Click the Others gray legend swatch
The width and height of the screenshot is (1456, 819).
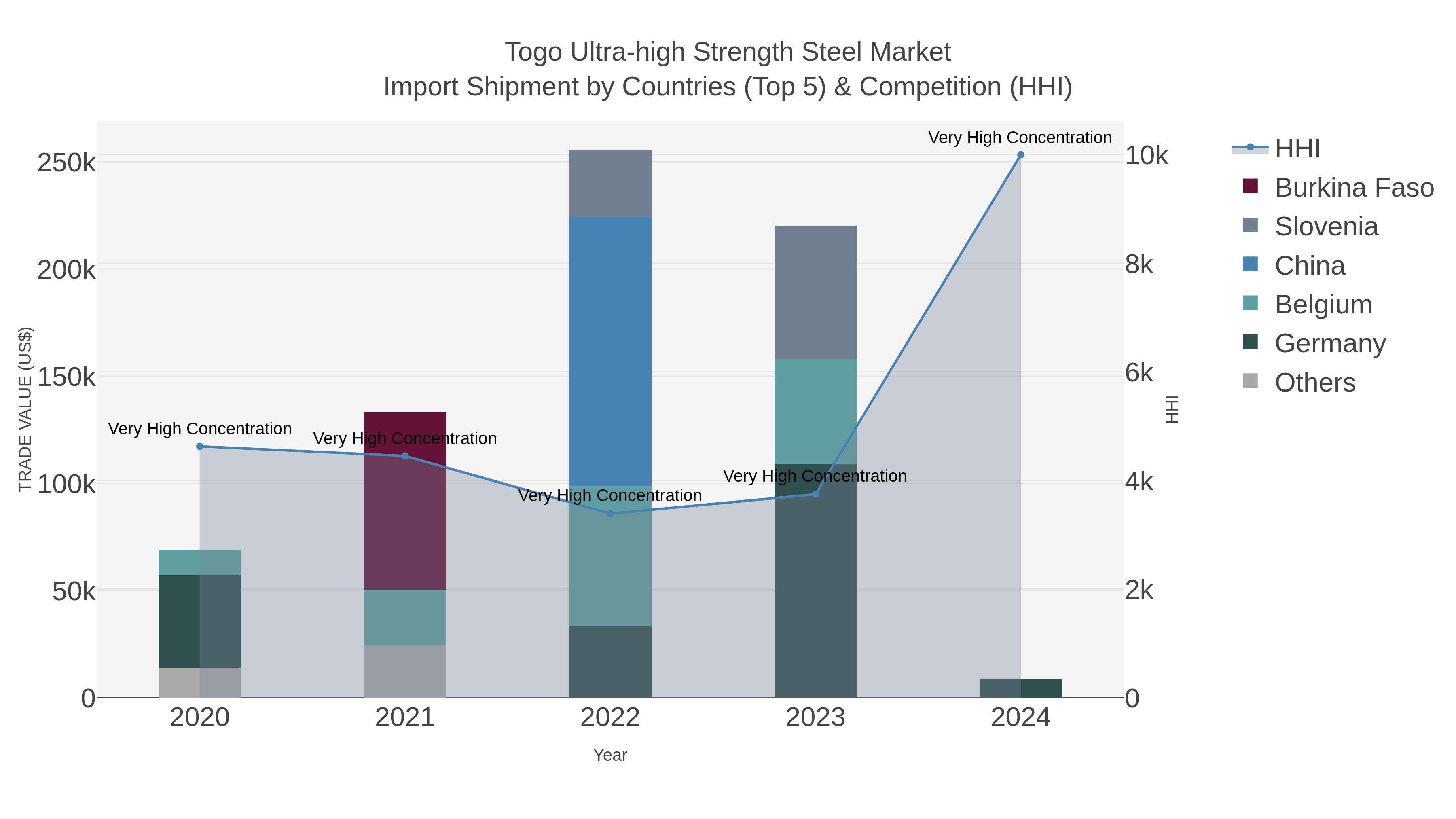pos(1251,381)
